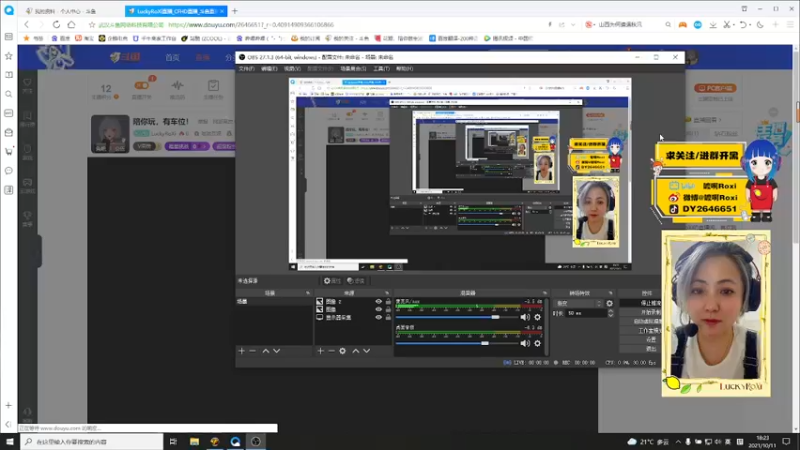
Task: Switch to first browser tab for Douyu profile
Action: click(71, 11)
